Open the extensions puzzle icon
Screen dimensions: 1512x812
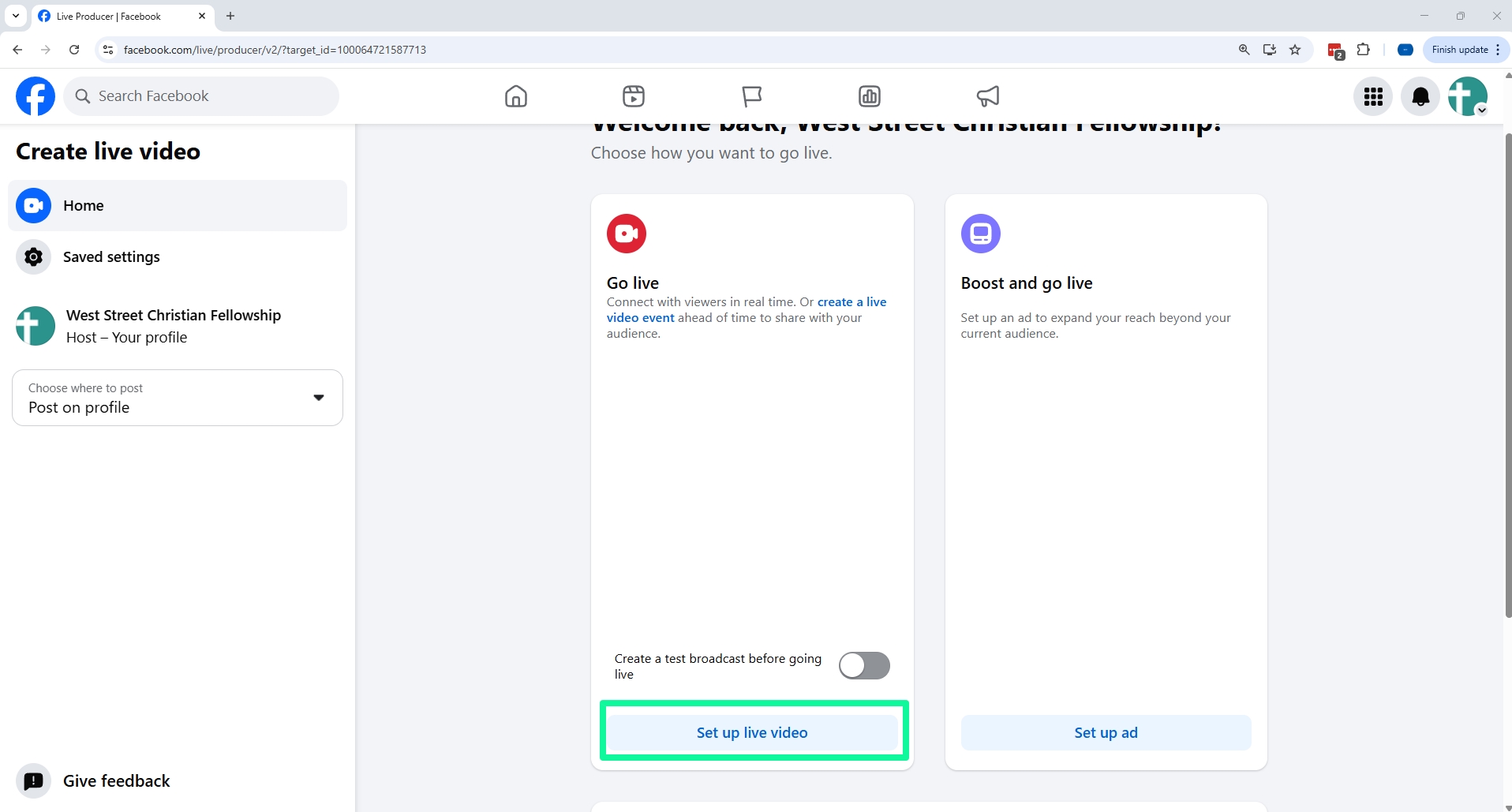(x=1363, y=50)
